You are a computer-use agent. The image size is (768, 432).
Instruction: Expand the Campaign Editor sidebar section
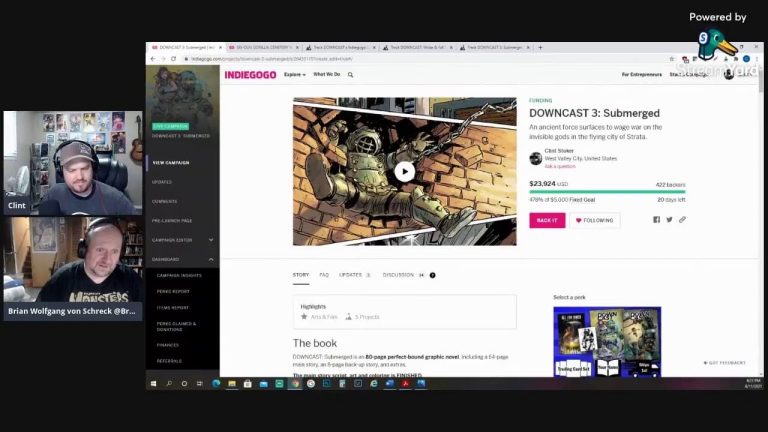point(210,240)
